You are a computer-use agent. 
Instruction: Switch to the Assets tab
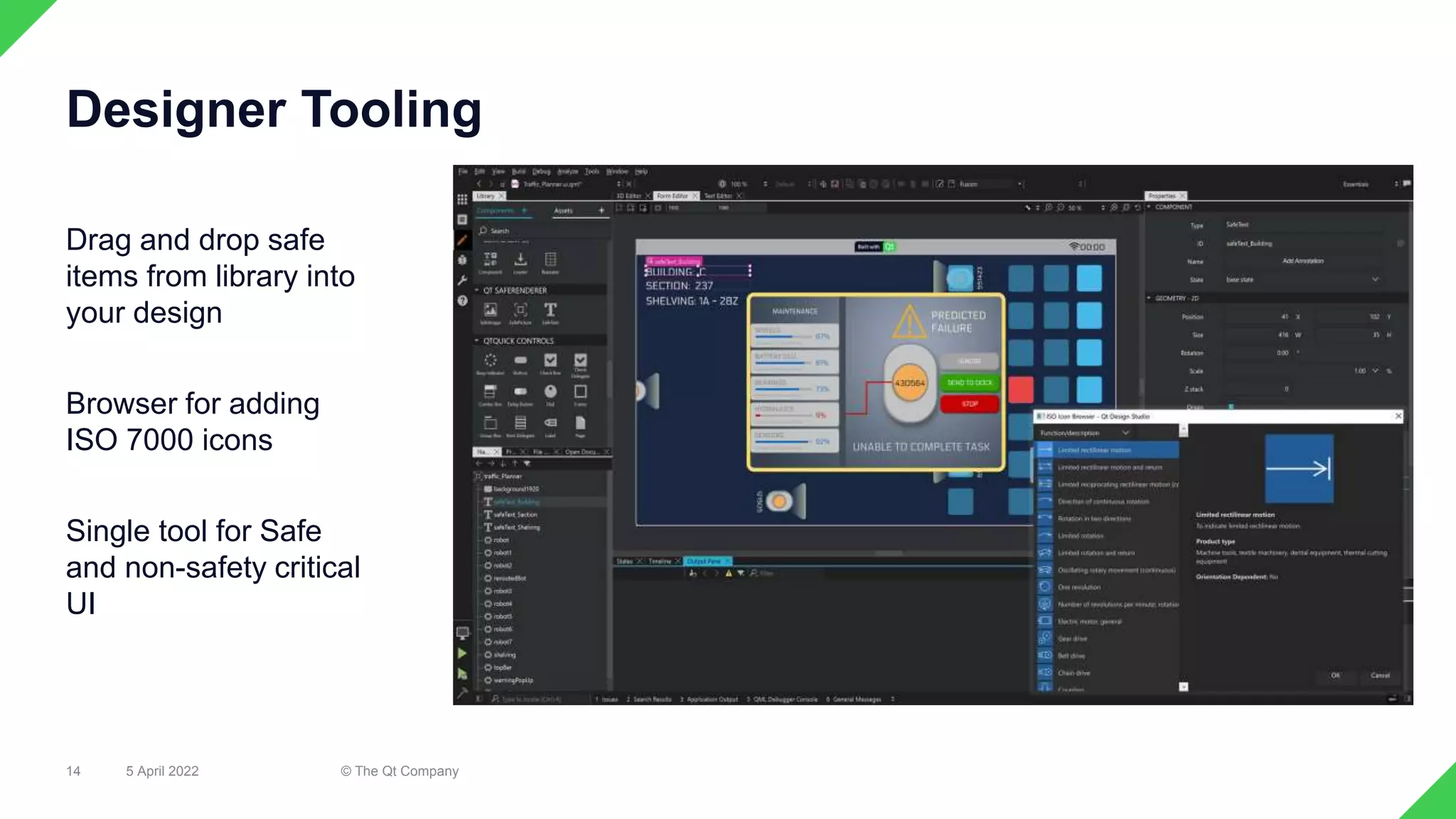pos(563,210)
